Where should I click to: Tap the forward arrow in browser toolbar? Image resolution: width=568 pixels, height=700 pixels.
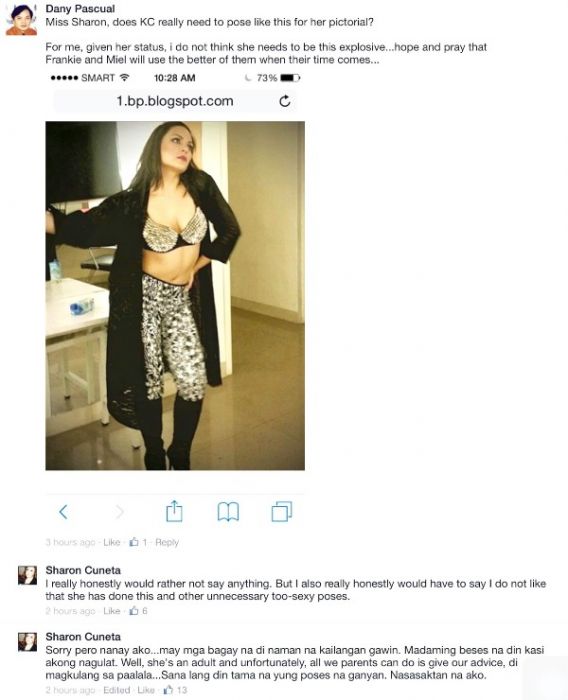click(119, 512)
